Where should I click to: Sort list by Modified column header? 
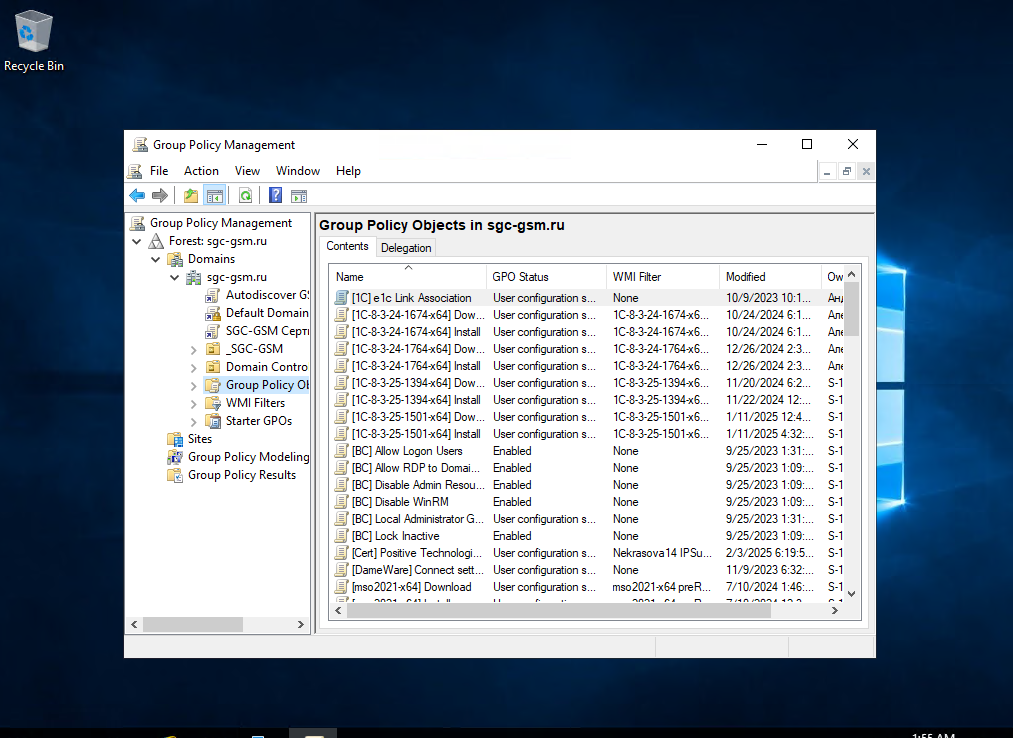click(745, 277)
